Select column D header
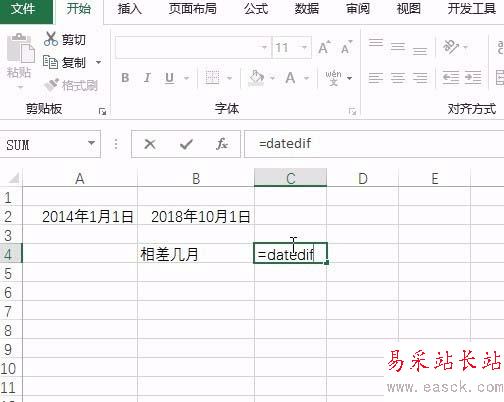 tap(363, 178)
